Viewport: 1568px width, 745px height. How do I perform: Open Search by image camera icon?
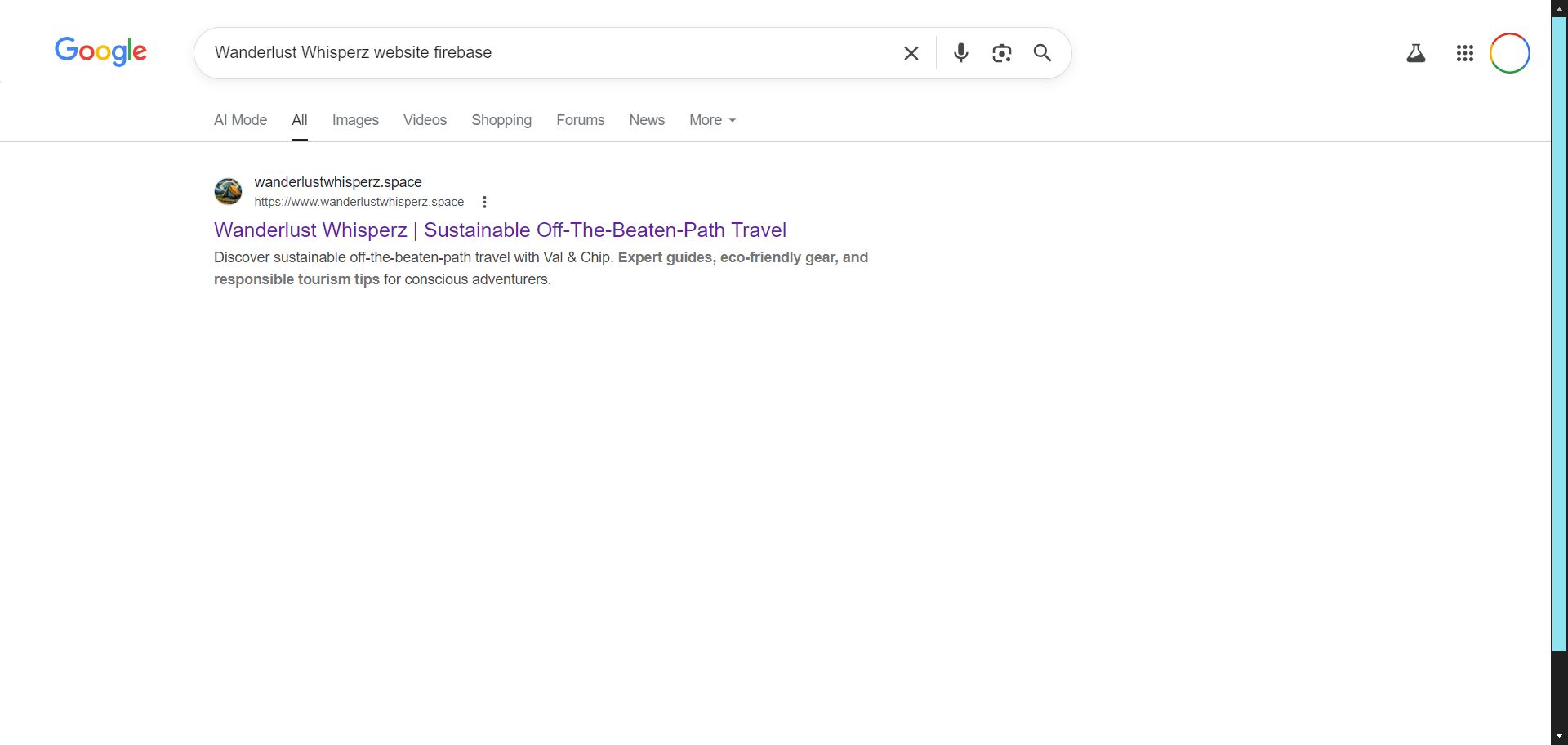pyautogui.click(x=1001, y=53)
